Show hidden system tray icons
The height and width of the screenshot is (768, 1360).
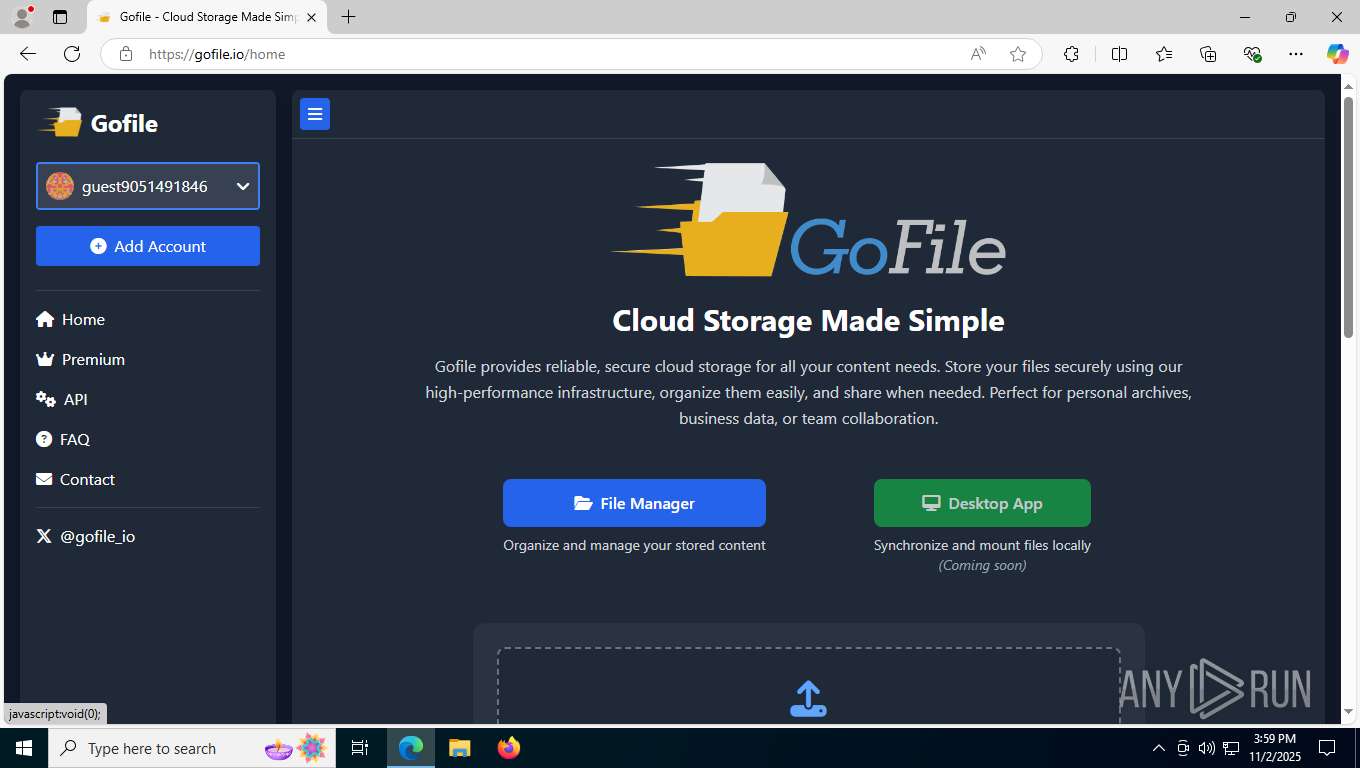pos(1159,748)
